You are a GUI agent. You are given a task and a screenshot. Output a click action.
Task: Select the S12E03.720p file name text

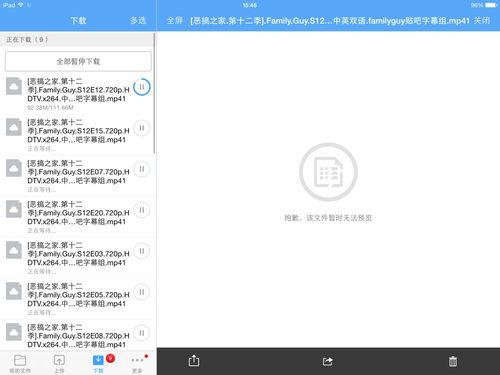78,254
